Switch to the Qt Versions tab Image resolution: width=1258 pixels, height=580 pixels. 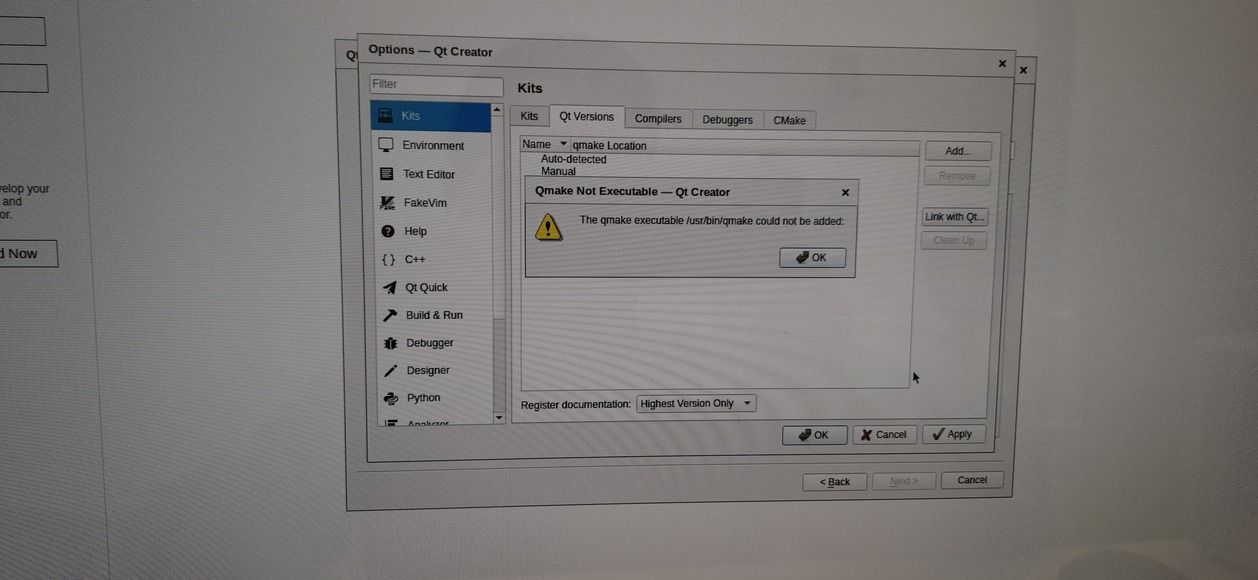click(586, 117)
